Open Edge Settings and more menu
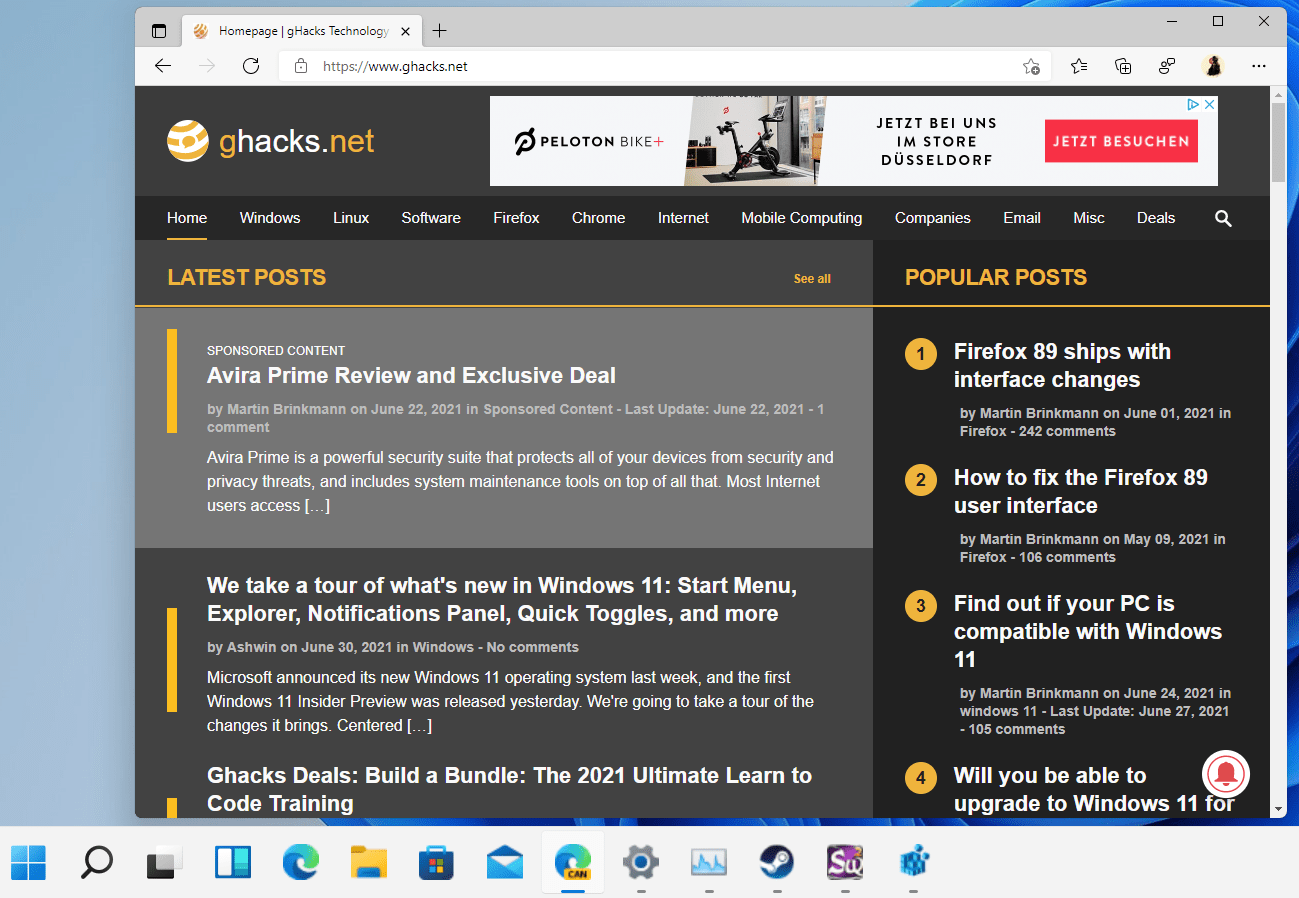This screenshot has height=898, width=1299. coord(1259,66)
